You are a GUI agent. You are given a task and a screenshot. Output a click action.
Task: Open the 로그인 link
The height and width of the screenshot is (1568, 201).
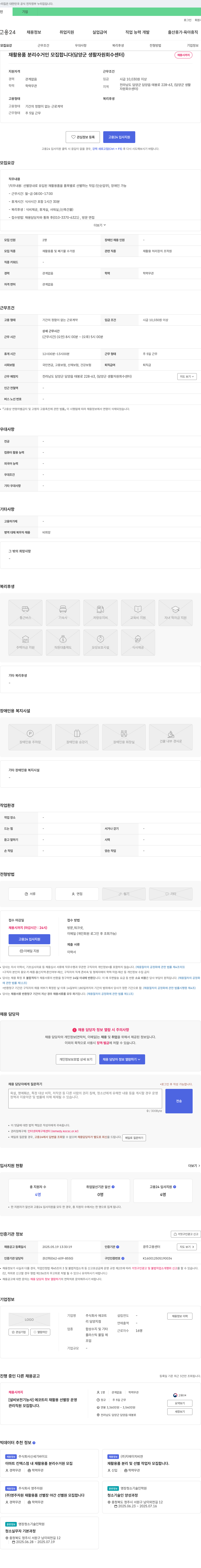point(188,20)
